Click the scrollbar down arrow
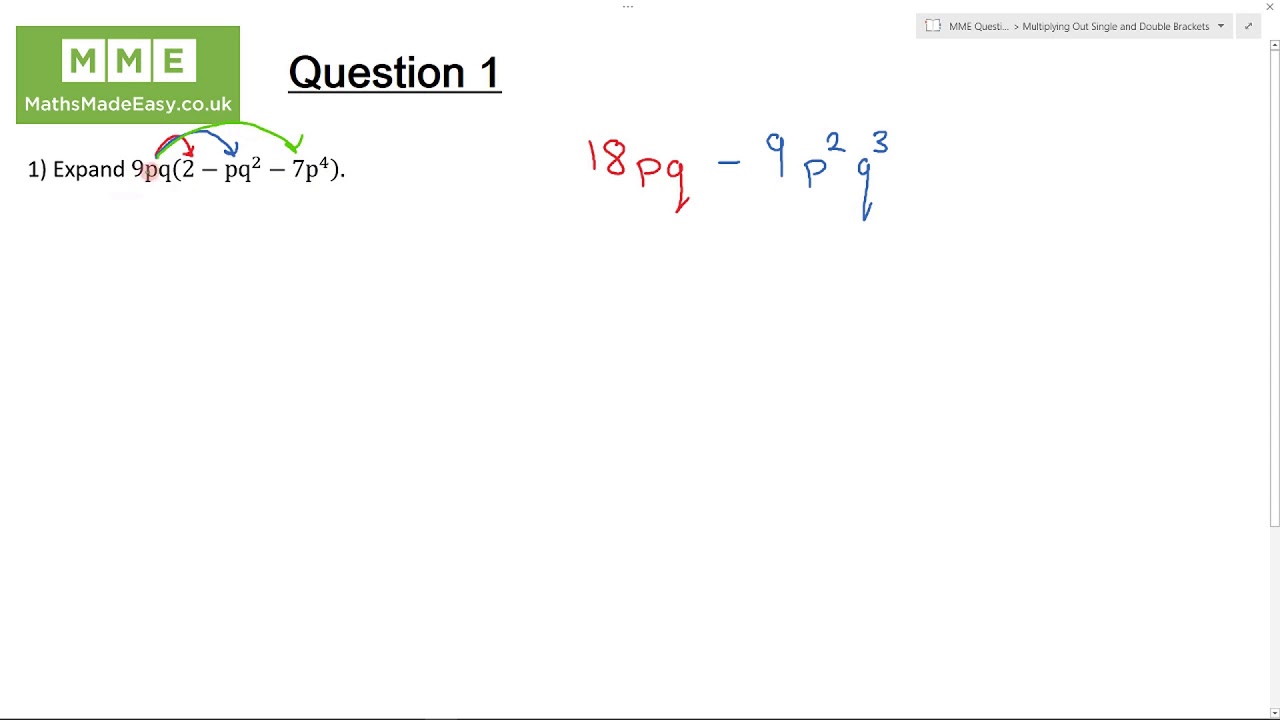Viewport: 1280px width, 720px height. (x=1274, y=712)
